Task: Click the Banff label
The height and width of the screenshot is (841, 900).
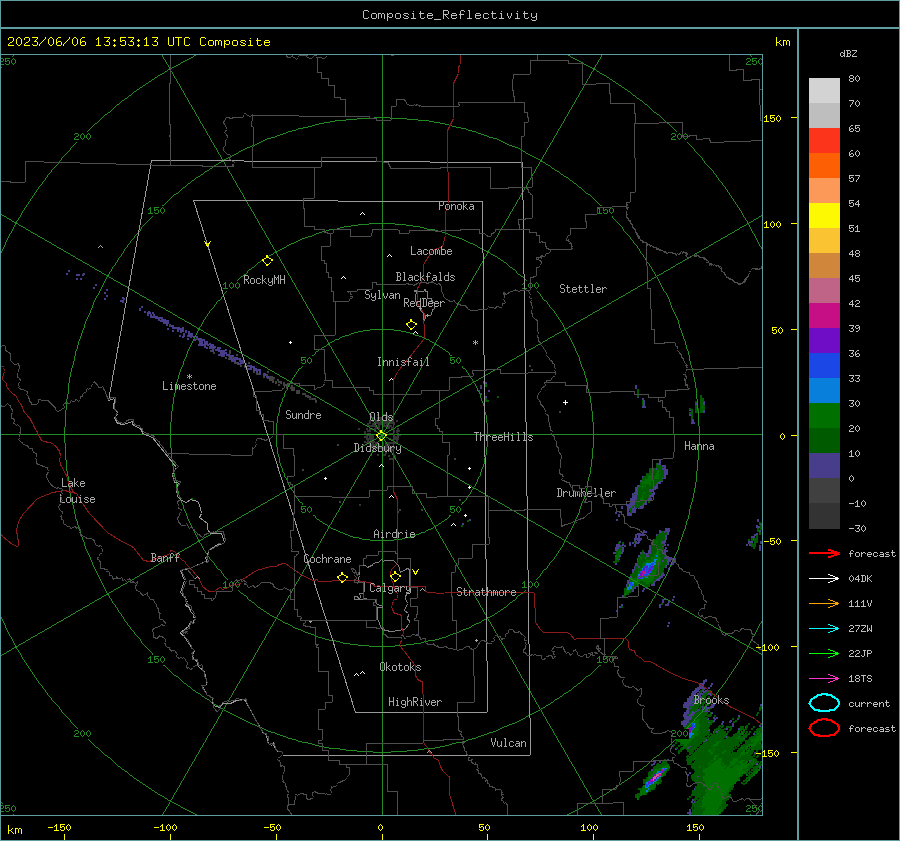Action: pos(165,557)
